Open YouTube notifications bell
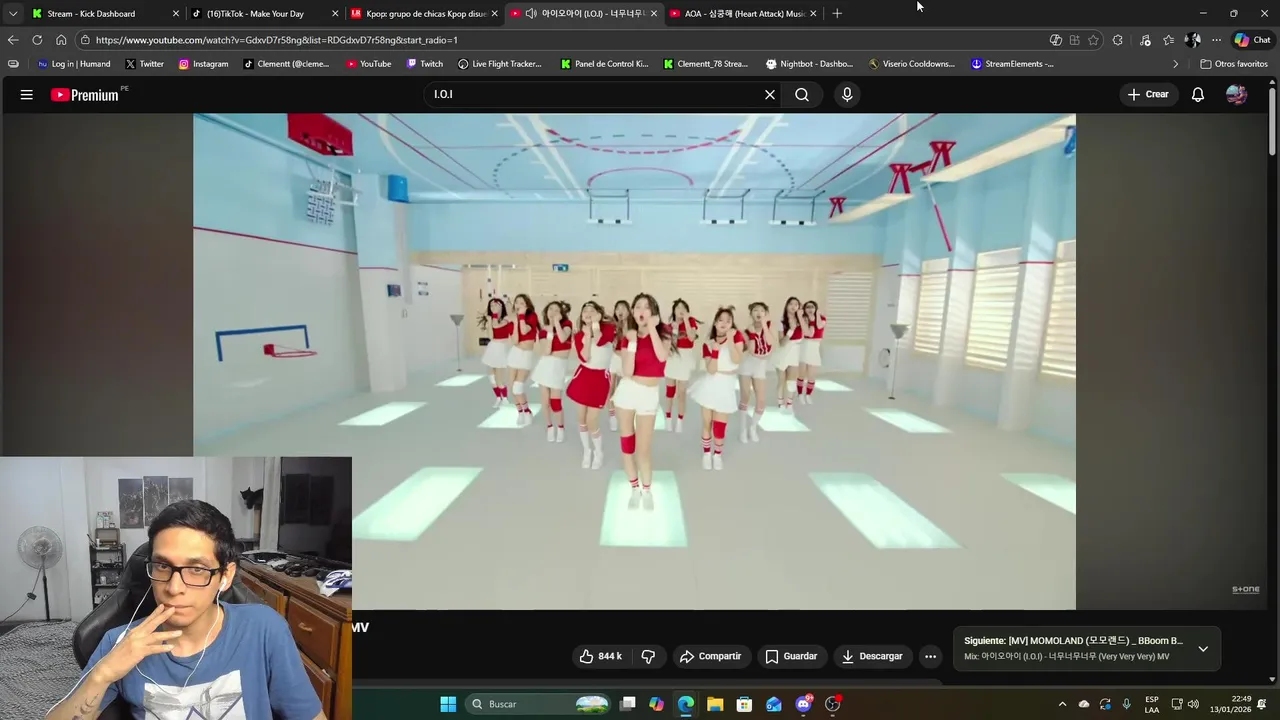 tap(1198, 95)
